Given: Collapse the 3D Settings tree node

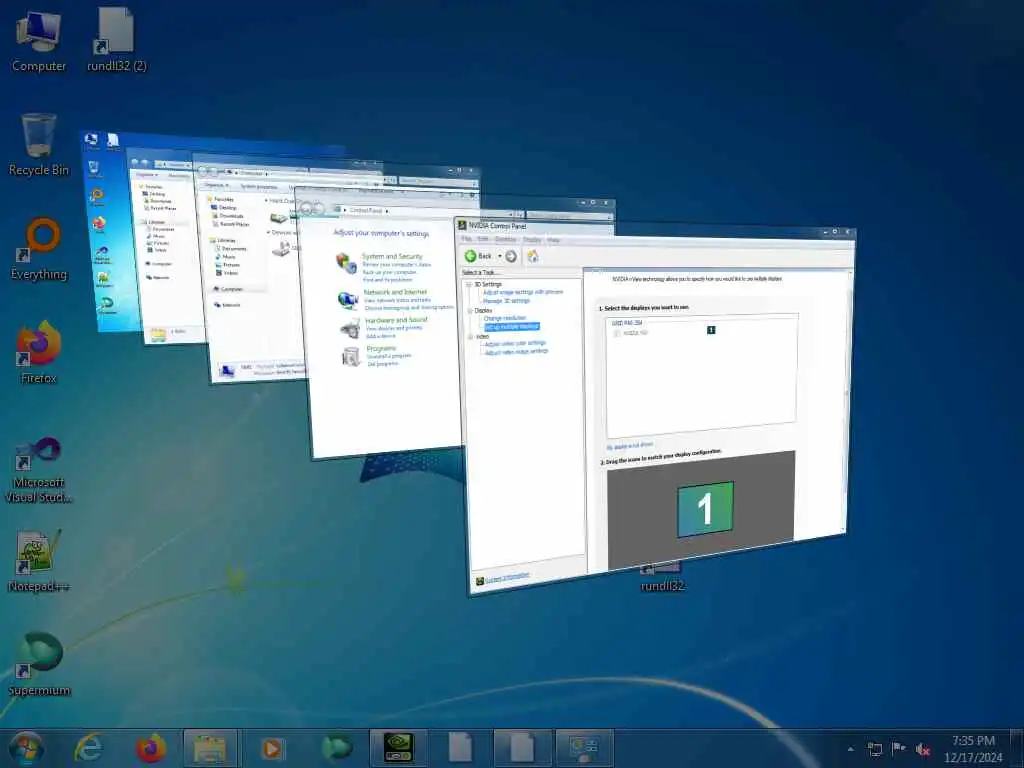Looking at the screenshot, I should point(468,285).
